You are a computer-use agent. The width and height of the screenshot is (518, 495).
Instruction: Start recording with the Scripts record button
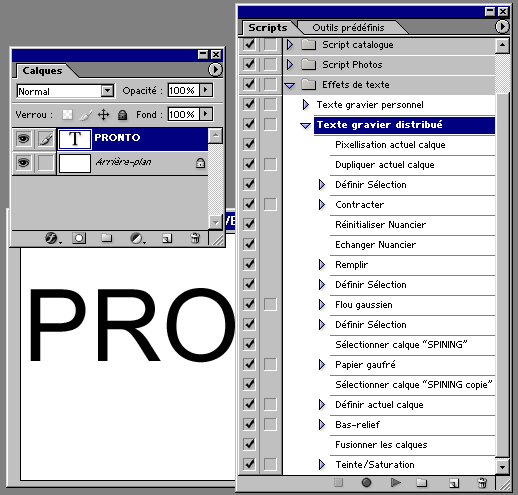(366, 483)
